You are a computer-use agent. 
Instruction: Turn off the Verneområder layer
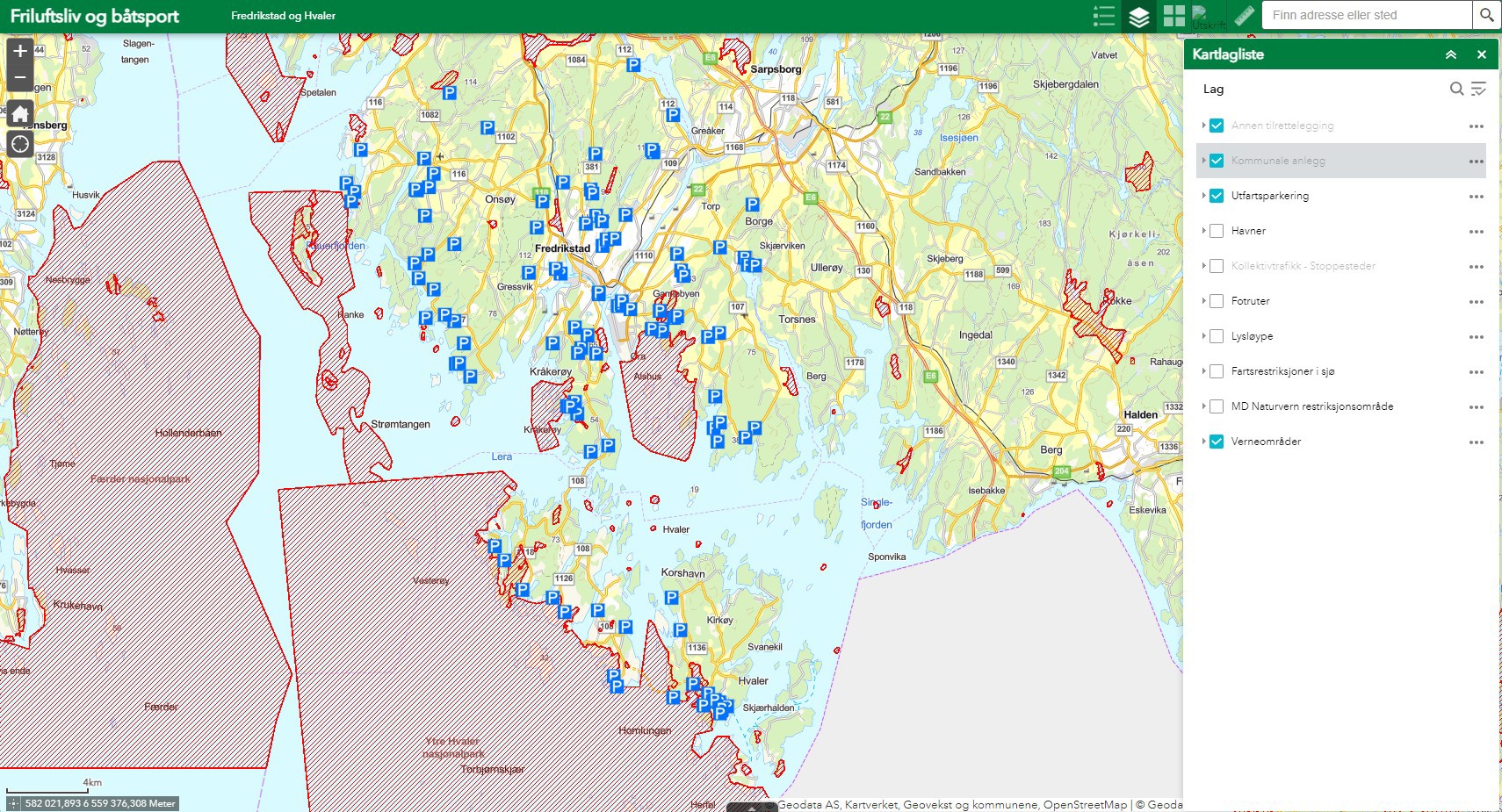1217,442
